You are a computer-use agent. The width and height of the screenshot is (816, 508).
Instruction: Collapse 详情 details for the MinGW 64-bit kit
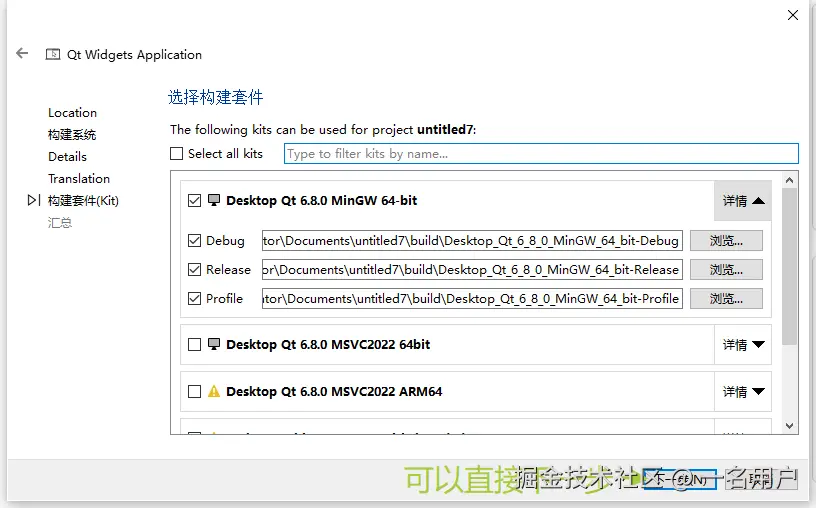coord(743,201)
